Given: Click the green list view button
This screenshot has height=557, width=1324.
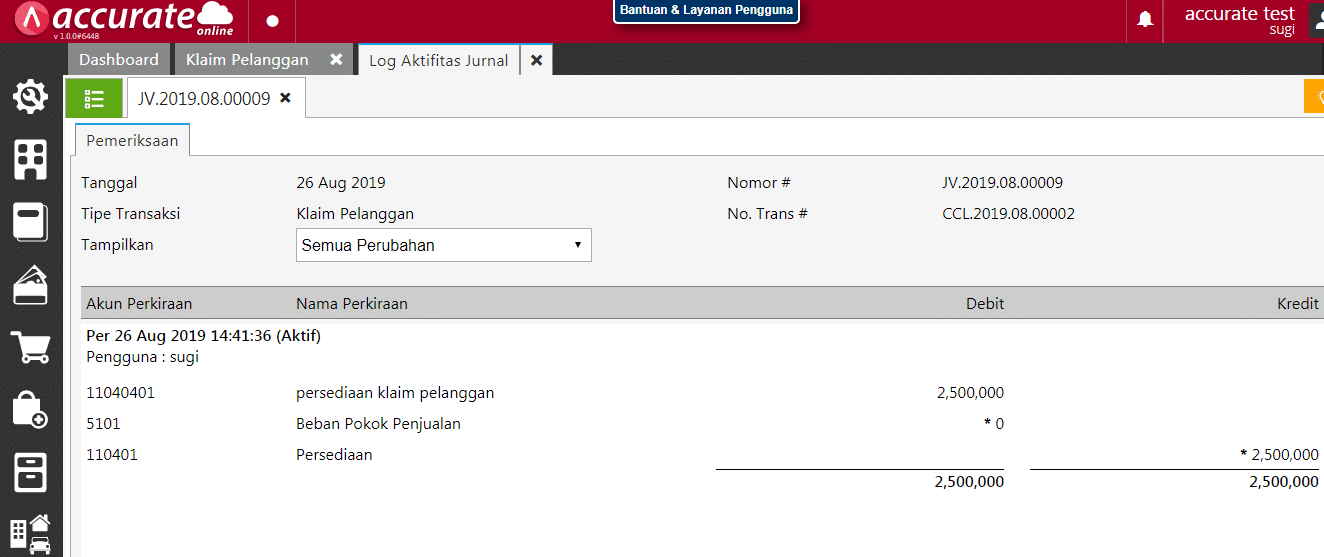Looking at the screenshot, I should click(x=95, y=98).
